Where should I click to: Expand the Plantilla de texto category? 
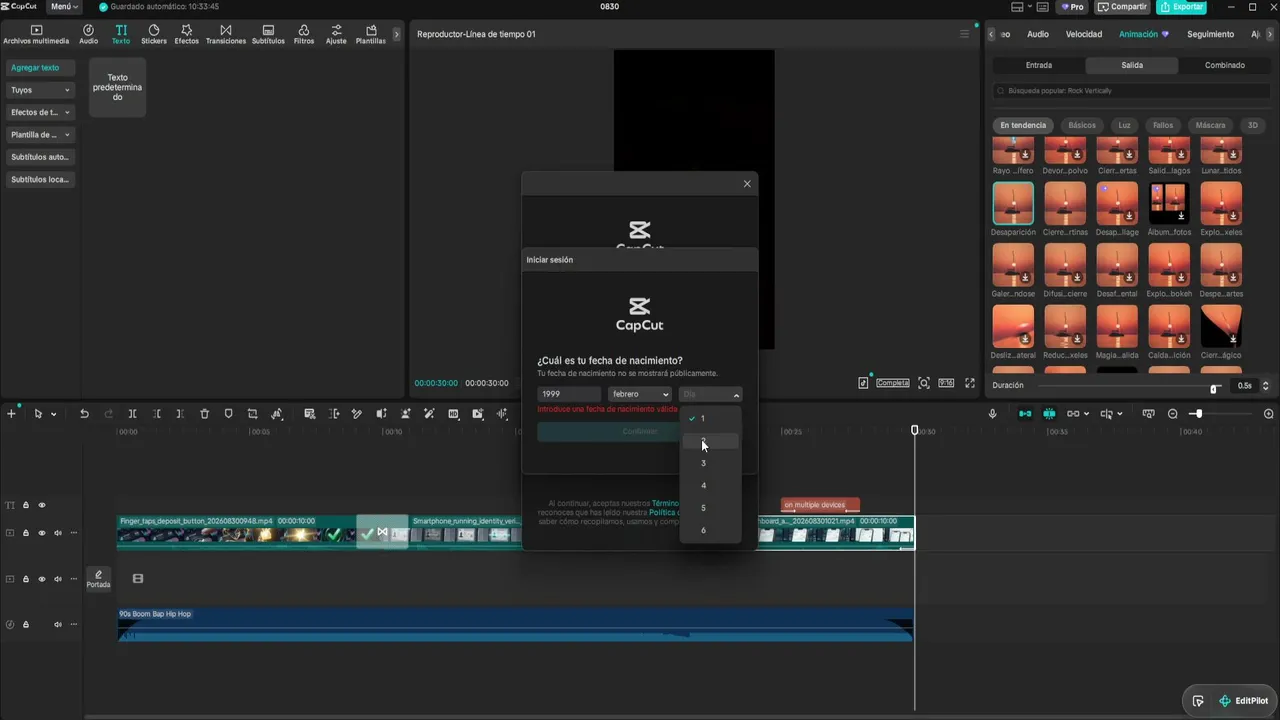tap(40, 135)
